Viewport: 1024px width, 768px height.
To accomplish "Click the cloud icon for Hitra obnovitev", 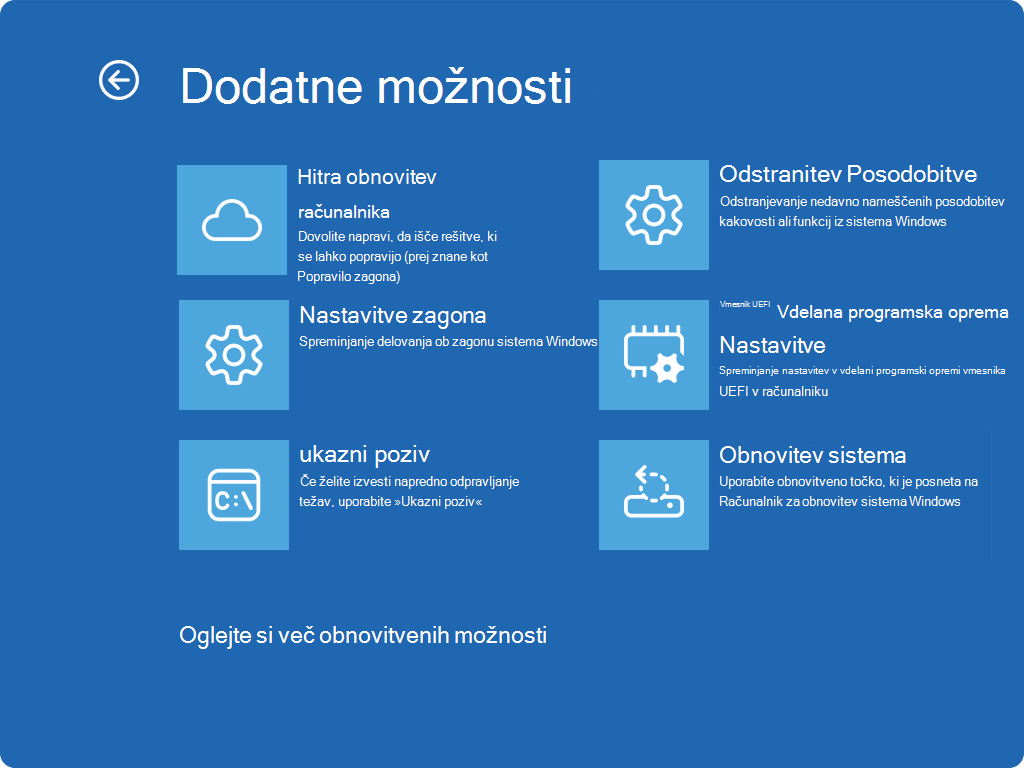I will (x=232, y=220).
